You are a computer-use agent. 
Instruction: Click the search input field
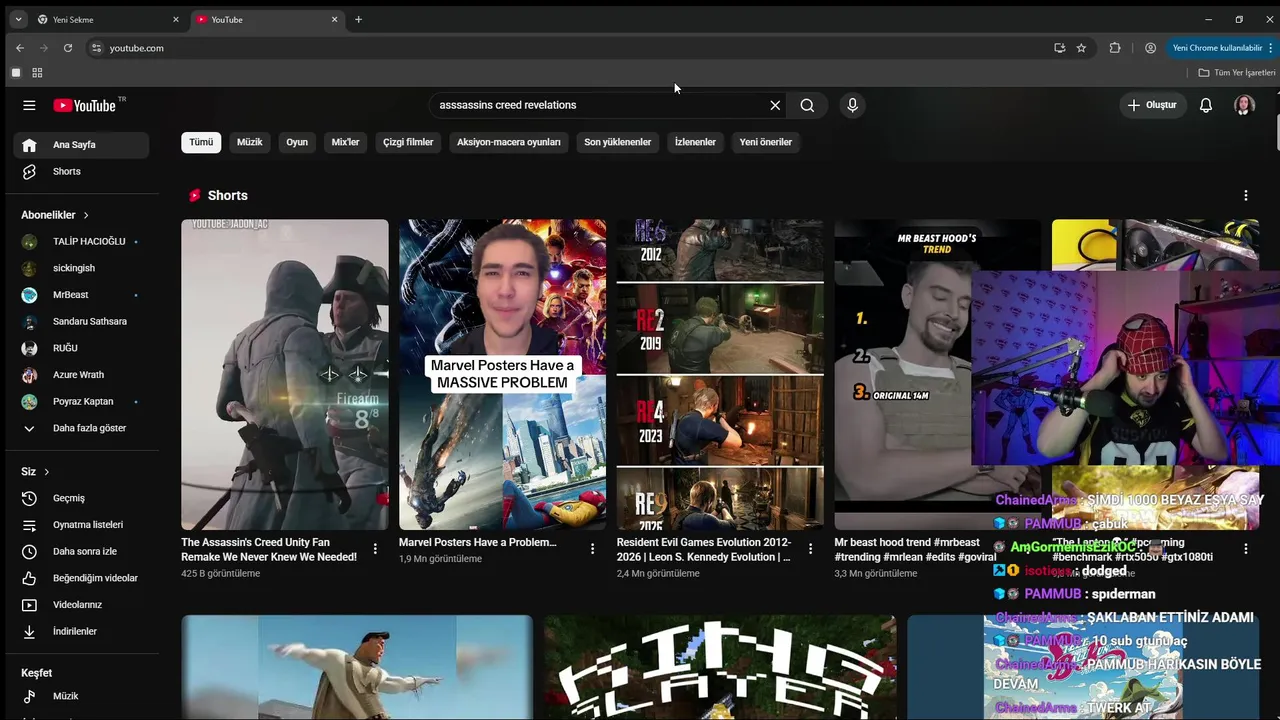coord(598,105)
